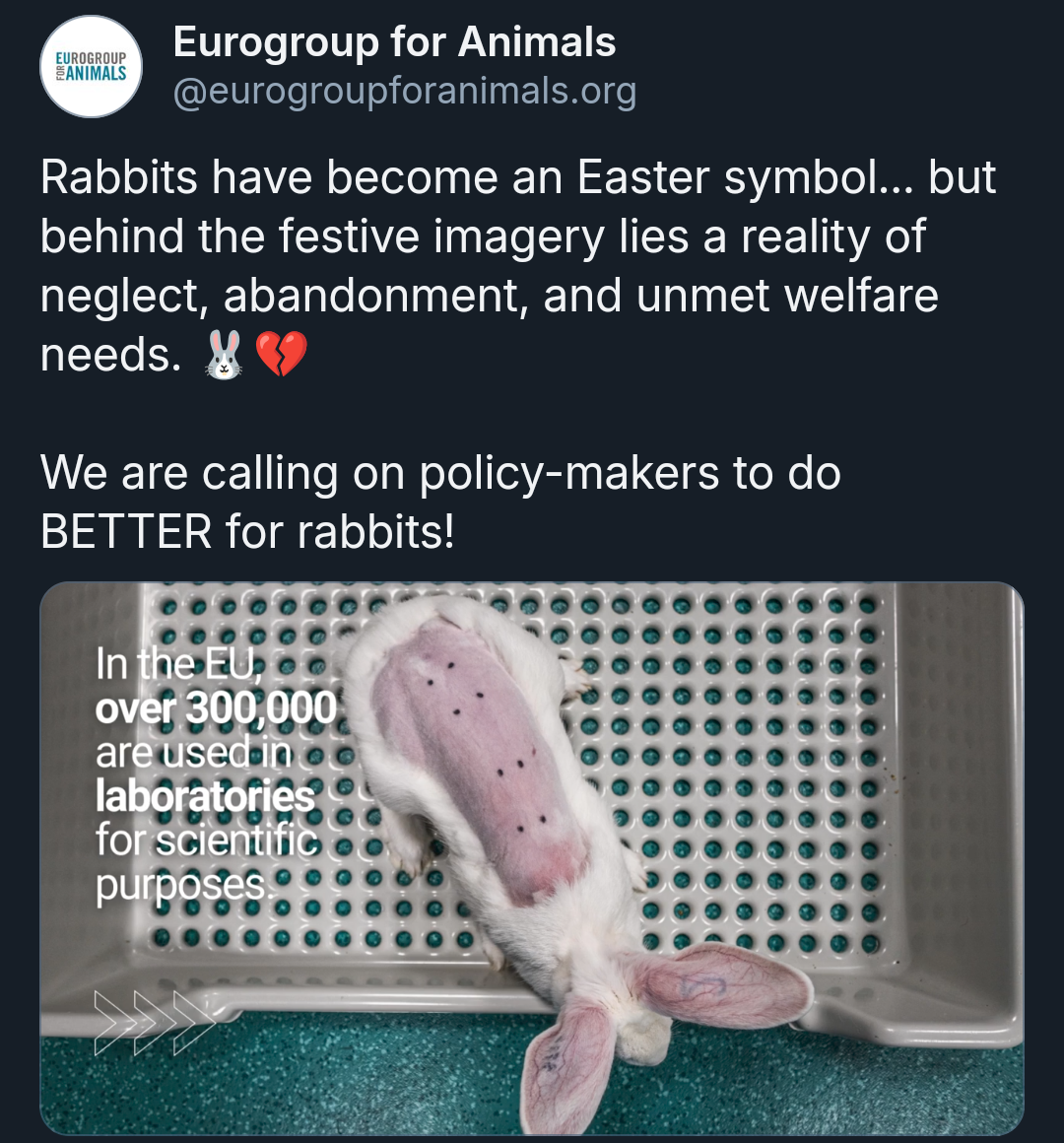Viewport: 1064px width, 1143px height.
Task: Click the 'neglect, abandonment' text line
Action: coord(490,296)
